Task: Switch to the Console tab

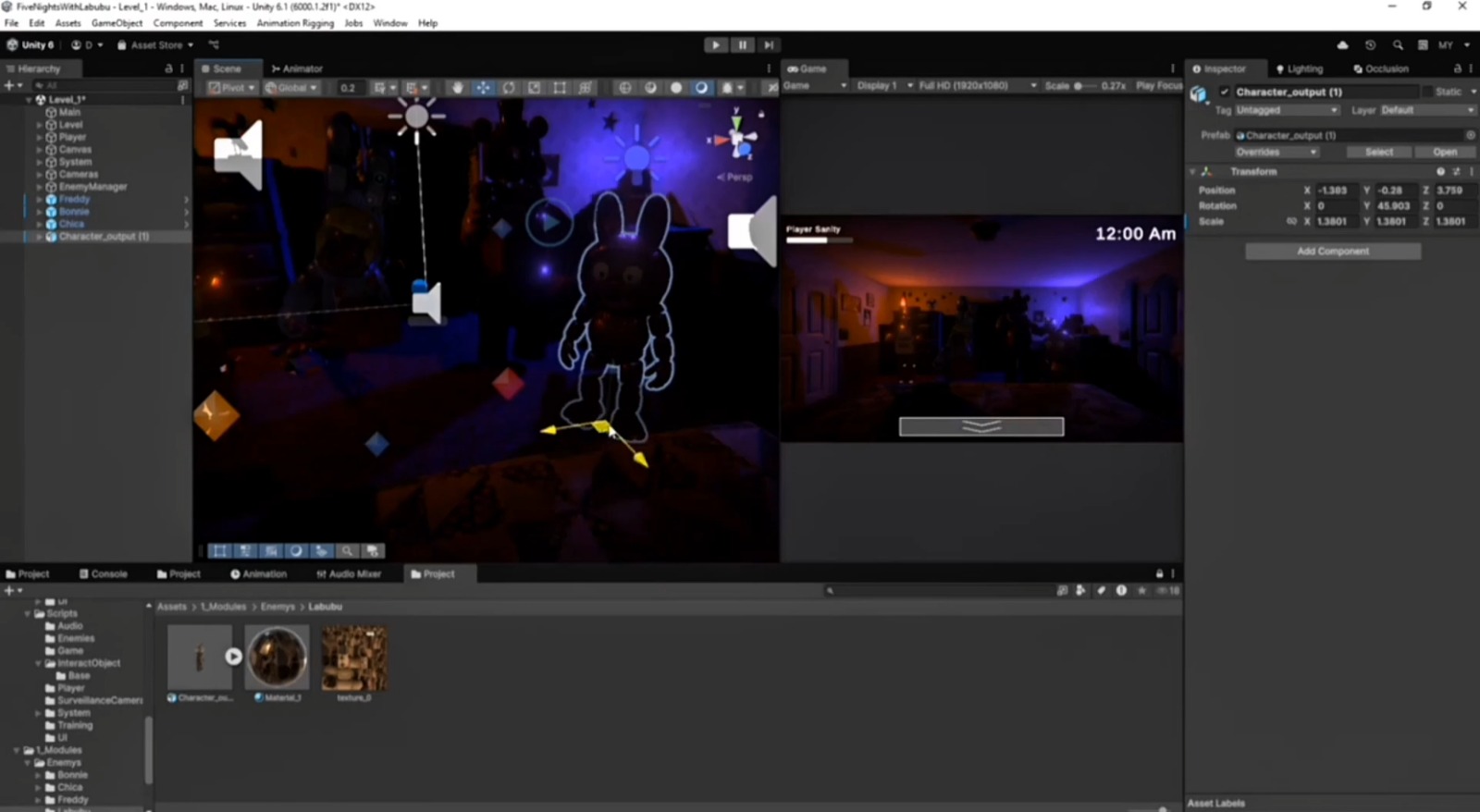Action: pyautogui.click(x=104, y=573)
